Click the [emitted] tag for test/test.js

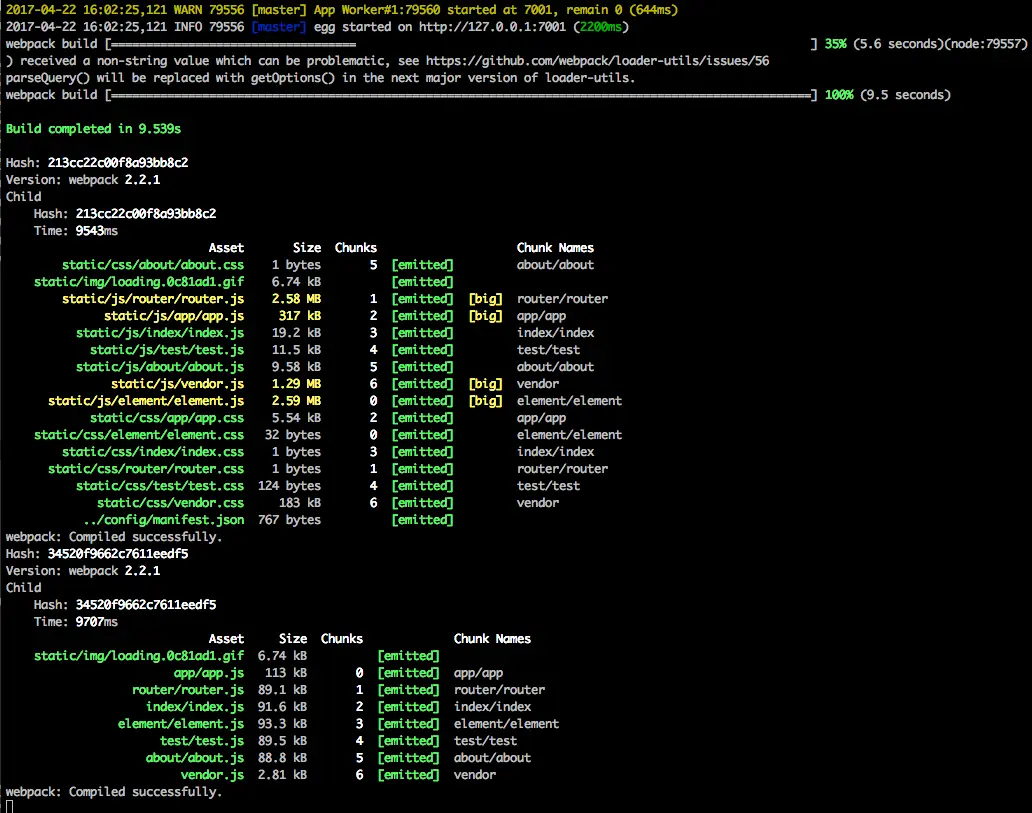tap(408, 740)
